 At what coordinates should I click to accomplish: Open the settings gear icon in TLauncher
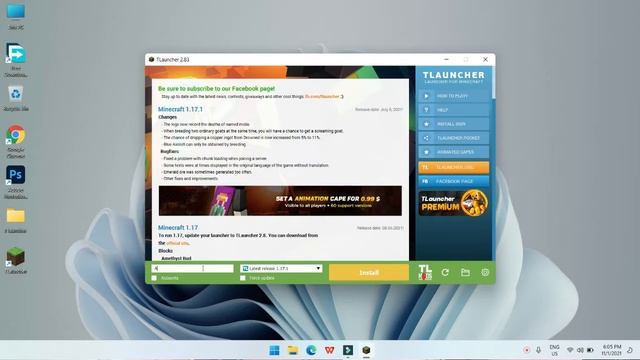pyautogui.click(x=485, y=272)
